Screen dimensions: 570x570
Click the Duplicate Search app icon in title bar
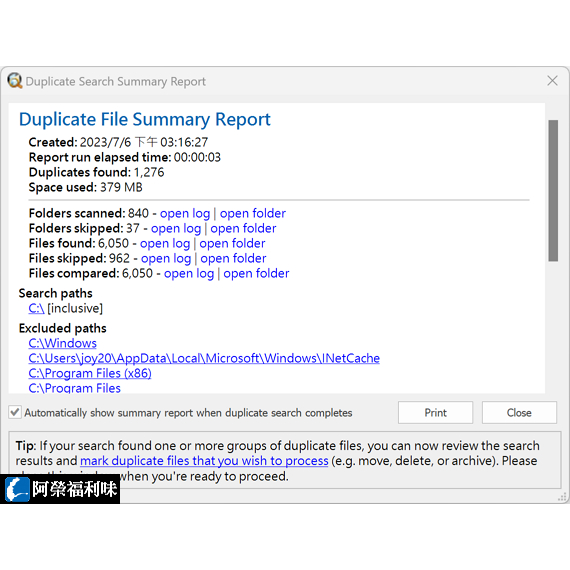pyautogui.click(x=15, y=81)
